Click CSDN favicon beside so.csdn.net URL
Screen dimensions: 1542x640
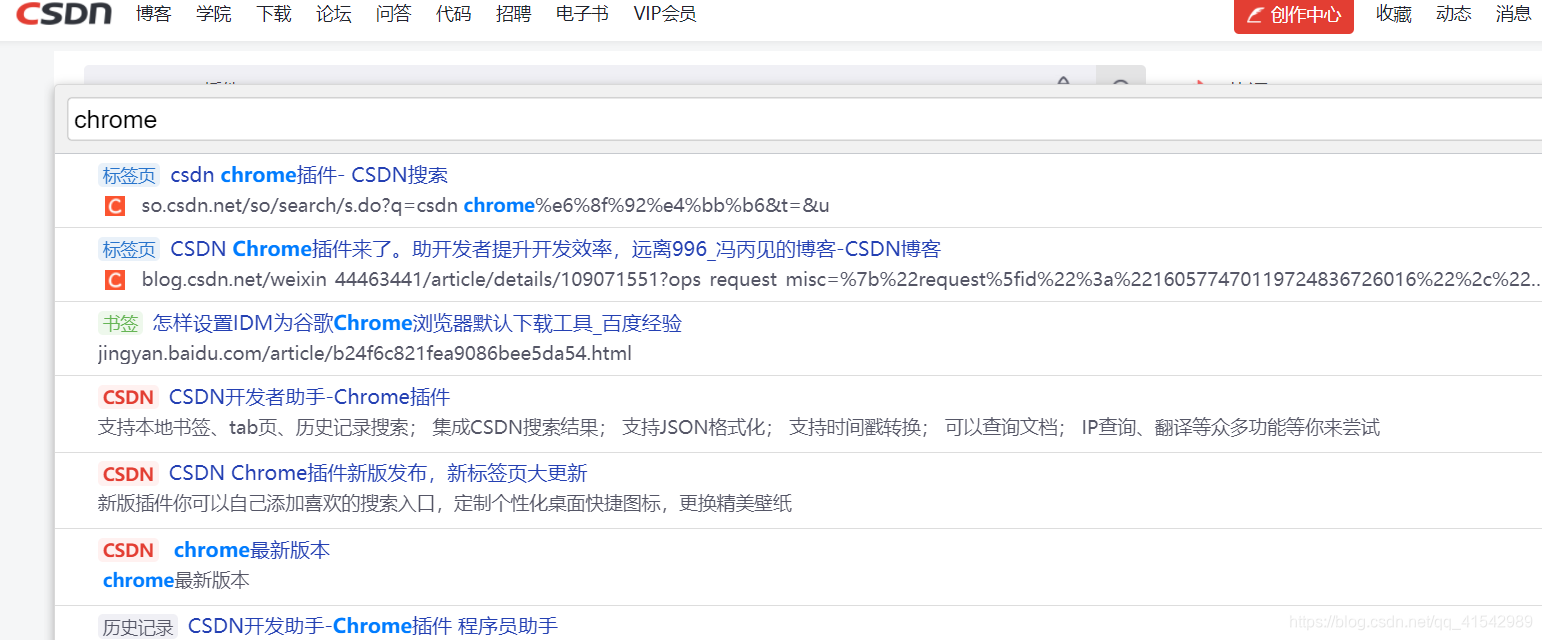(x=115, y=206)
